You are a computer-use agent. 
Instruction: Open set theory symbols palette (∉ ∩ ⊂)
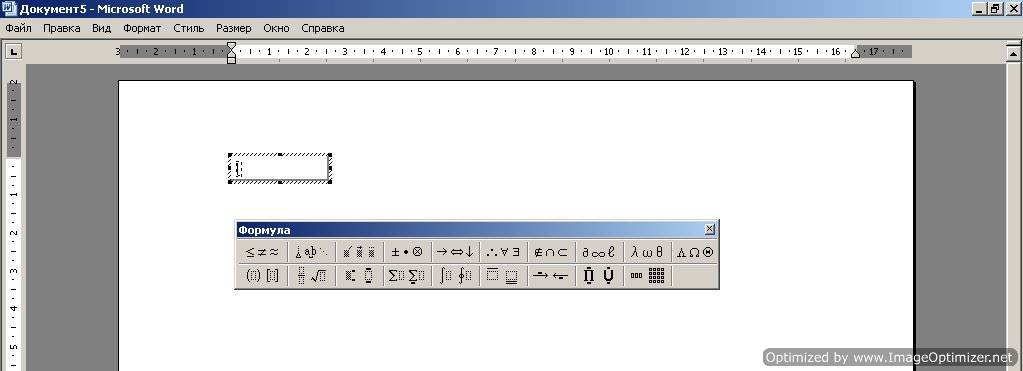[551, 252]
